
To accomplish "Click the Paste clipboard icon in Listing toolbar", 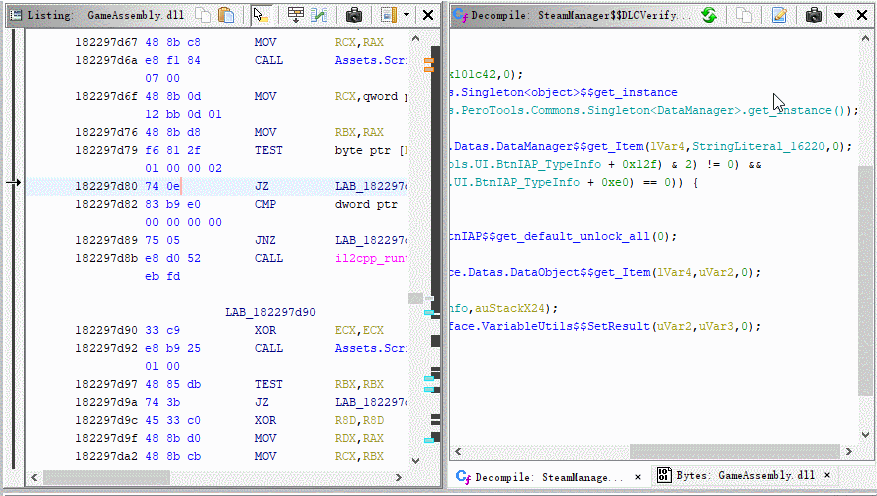I will click(x=227, y=15).
